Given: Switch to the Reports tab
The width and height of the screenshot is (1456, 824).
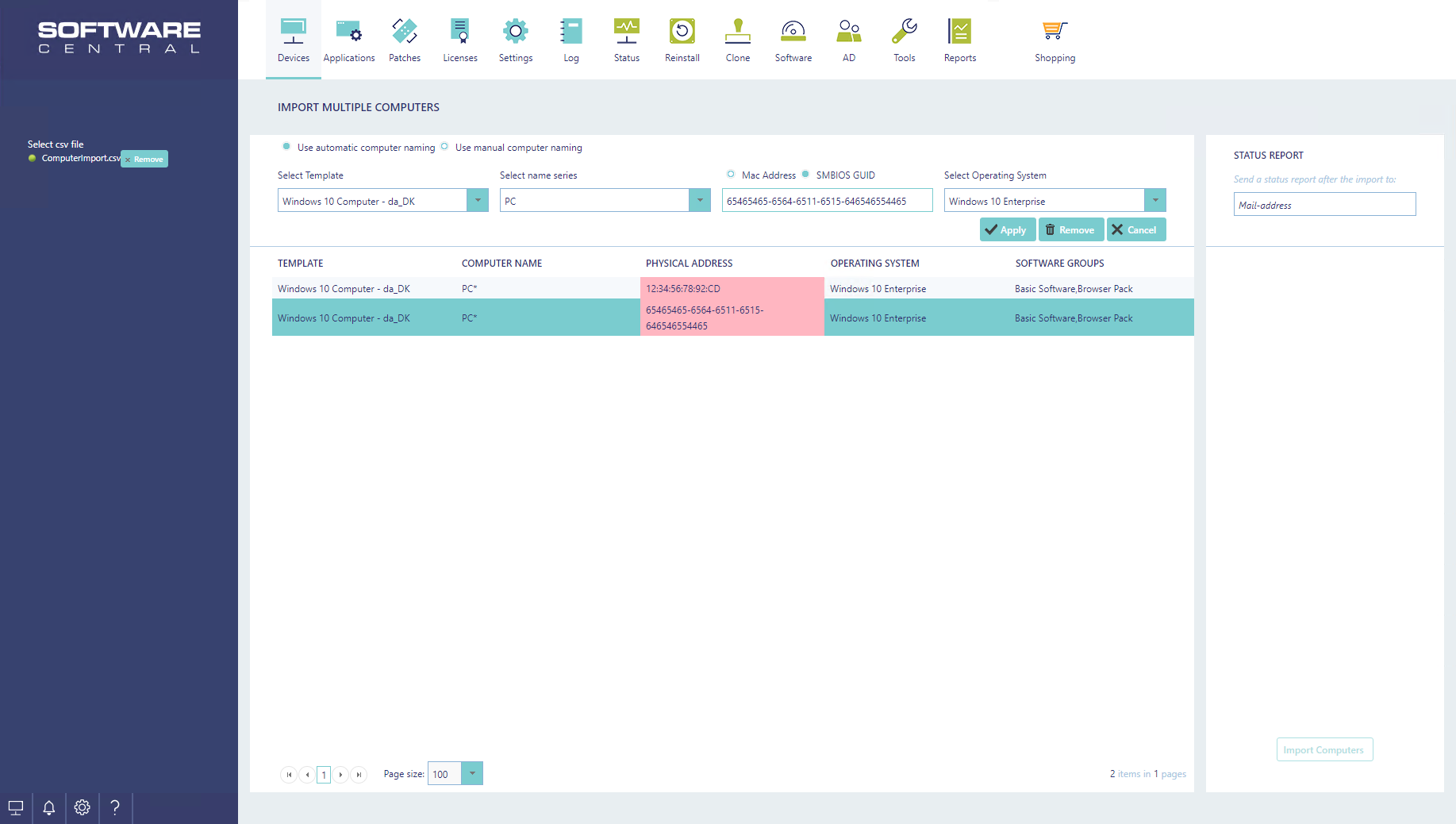Looking at the screenshot, I should (x=959, y=40).
